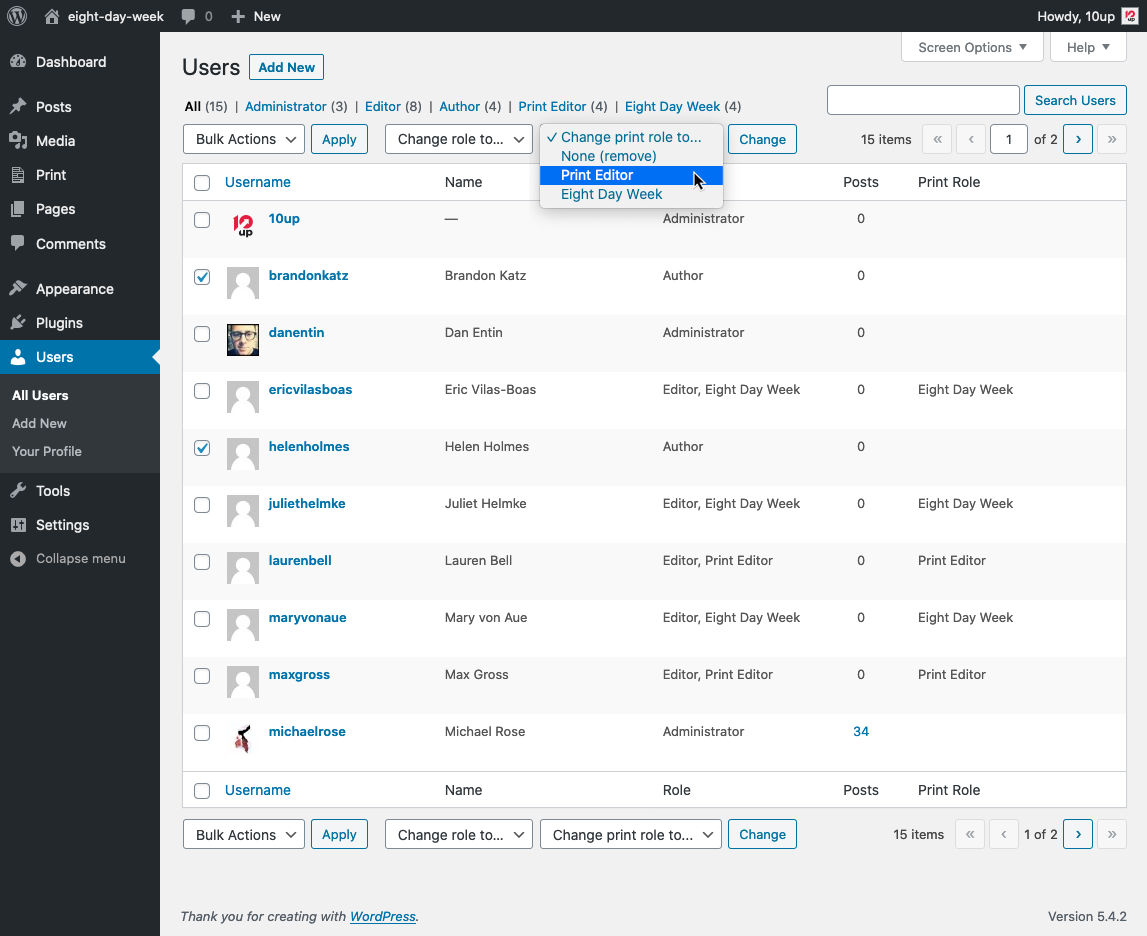Click the Users person icon in sidebar

pos(18,357)
